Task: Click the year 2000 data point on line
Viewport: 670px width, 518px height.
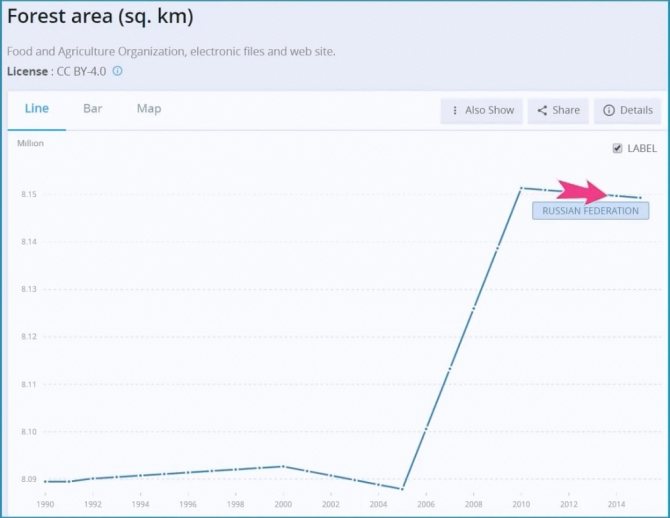Action: (284, 466)
